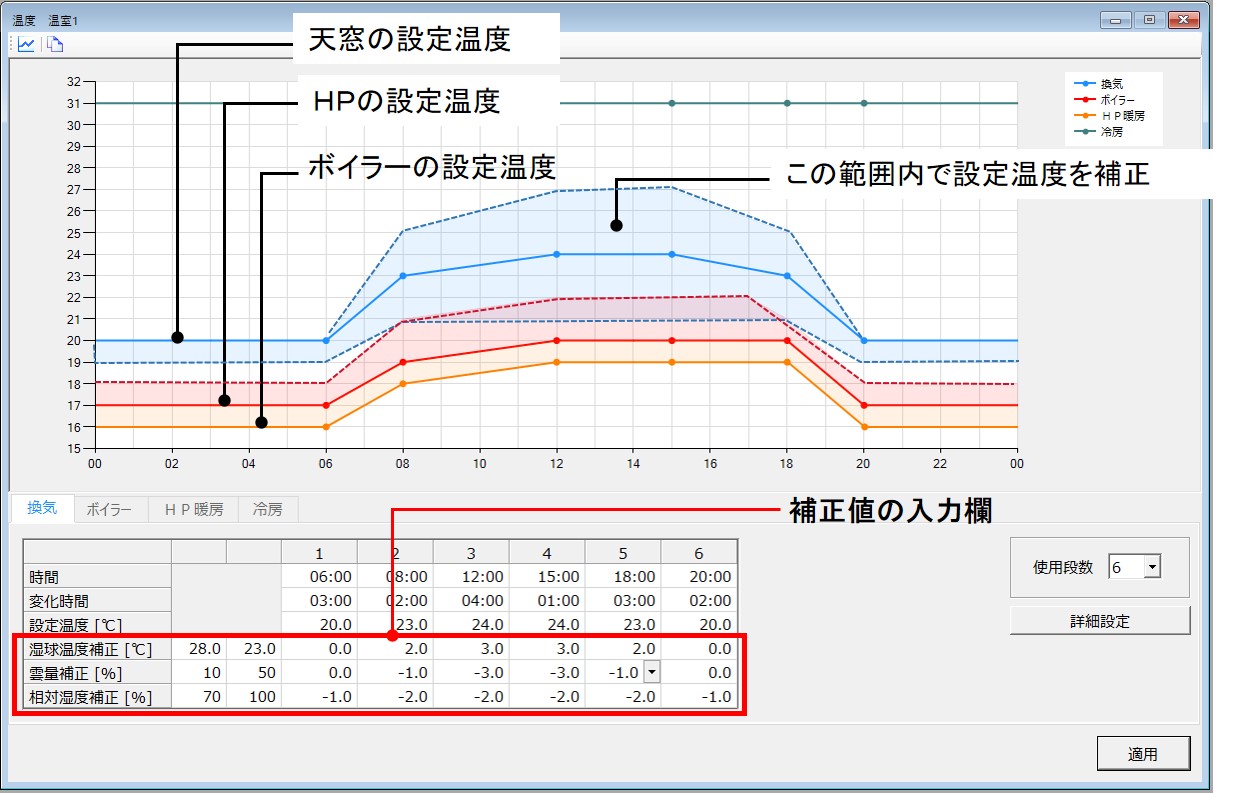The height and width of the screenshot is (793, 1246).
Task: Switch to the ボイラー tab
Action: click(x=109, y=509)
